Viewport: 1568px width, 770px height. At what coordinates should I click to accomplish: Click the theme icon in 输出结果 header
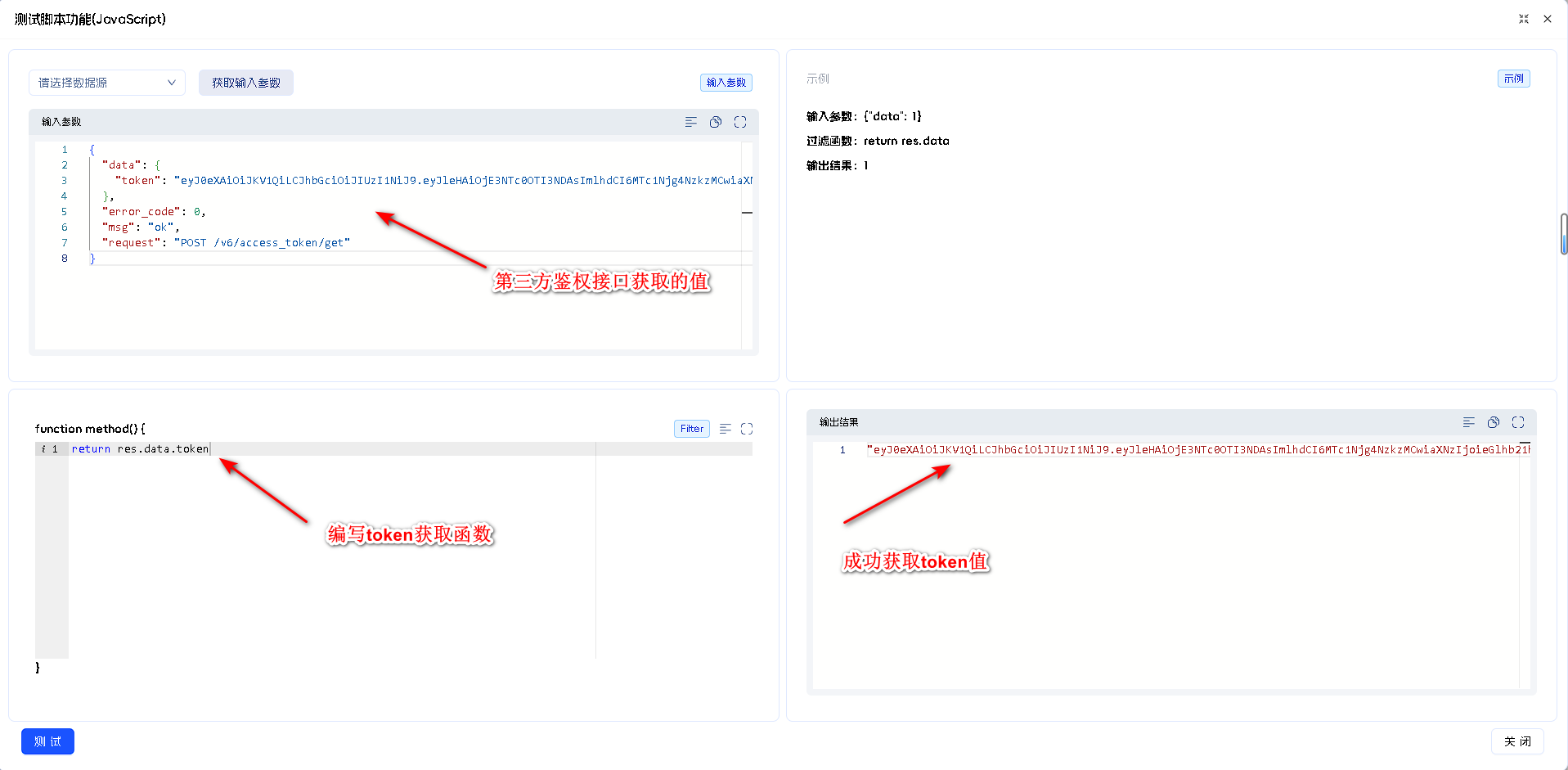click(x=1494, y=422)
